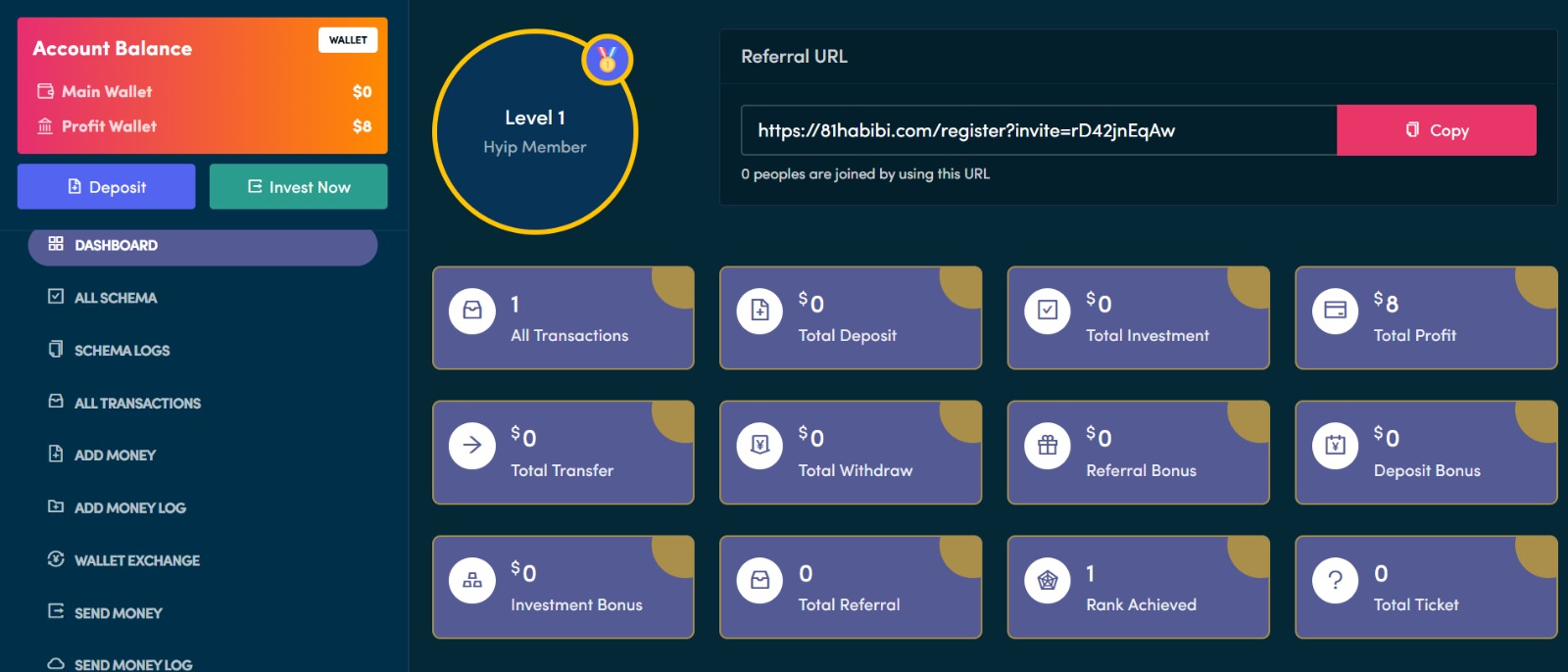Click the Investment Bonus icon
The width and height of the screenshot is (1568, 672).
(472, 580)
